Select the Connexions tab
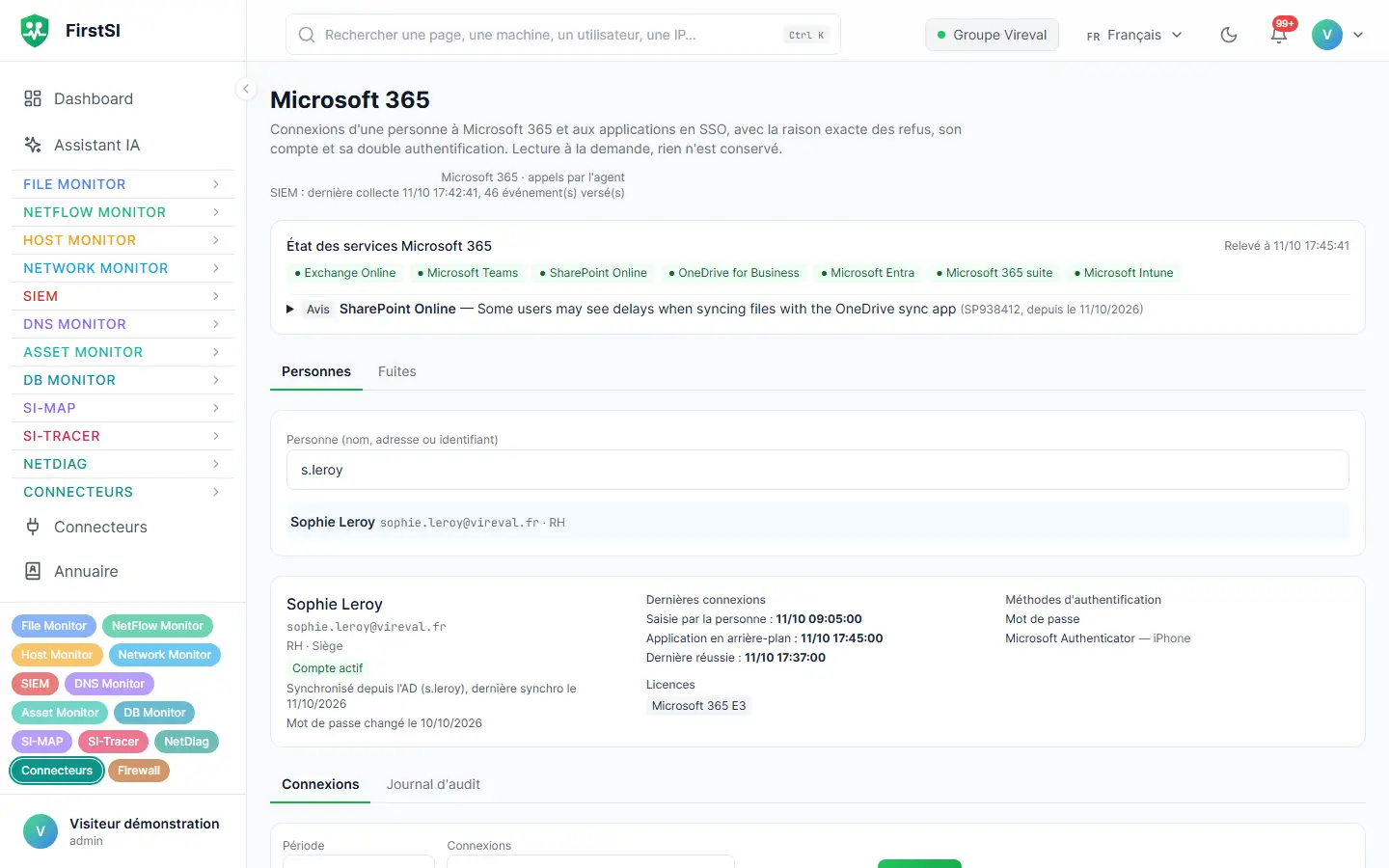 320,784
